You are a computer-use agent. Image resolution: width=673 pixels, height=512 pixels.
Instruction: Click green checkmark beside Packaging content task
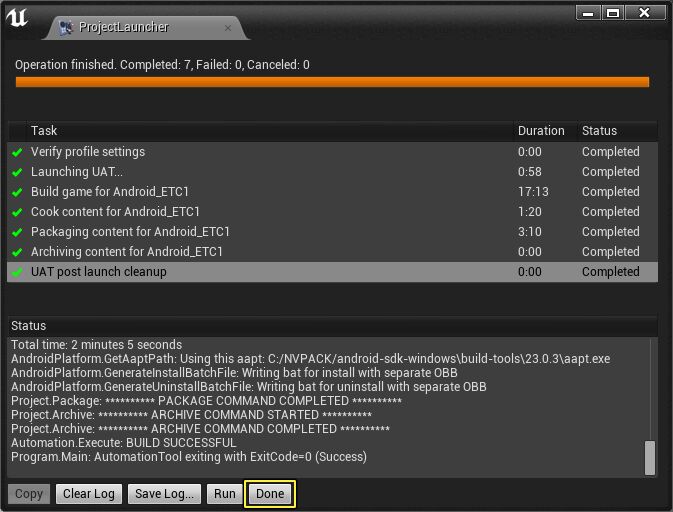pyautogui.click(x=17, y=233)
